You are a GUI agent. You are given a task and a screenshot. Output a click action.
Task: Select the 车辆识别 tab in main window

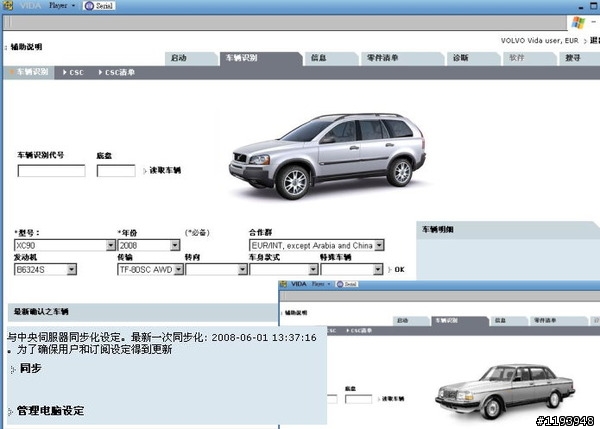[260, 58]
